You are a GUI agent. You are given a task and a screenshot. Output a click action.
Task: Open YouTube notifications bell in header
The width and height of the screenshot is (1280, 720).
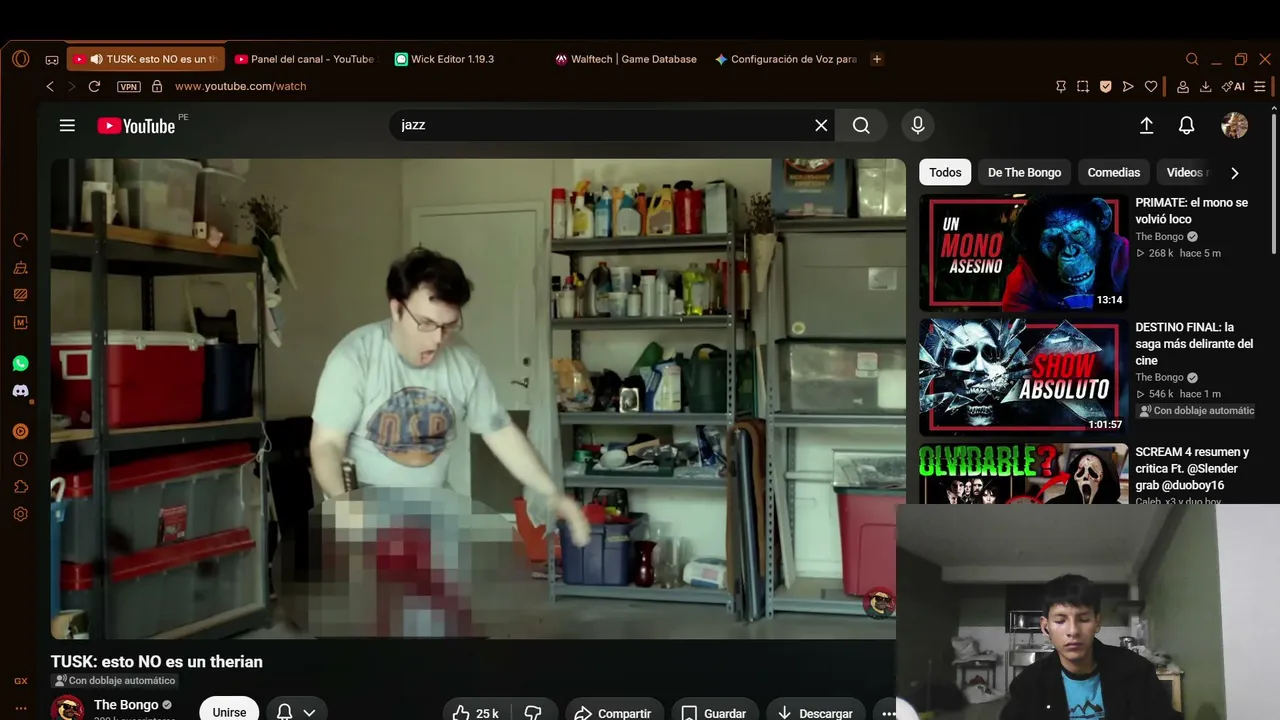click(x=1186, y=125)
